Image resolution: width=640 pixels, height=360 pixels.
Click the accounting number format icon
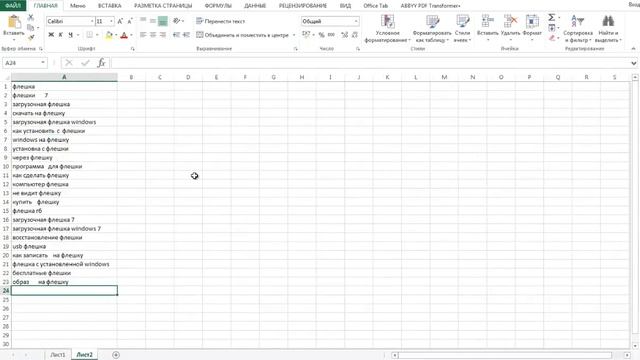[306, 35]
